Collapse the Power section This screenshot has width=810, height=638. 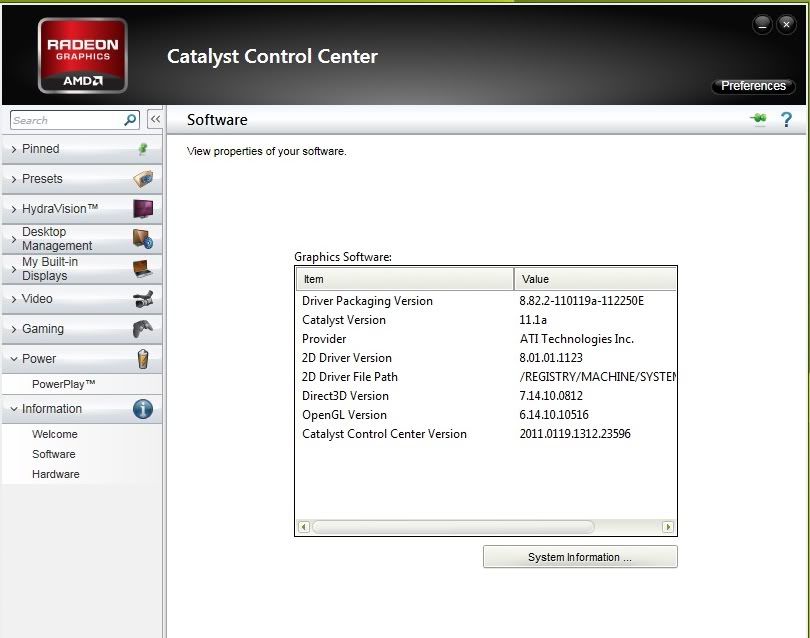pos(82,359)
